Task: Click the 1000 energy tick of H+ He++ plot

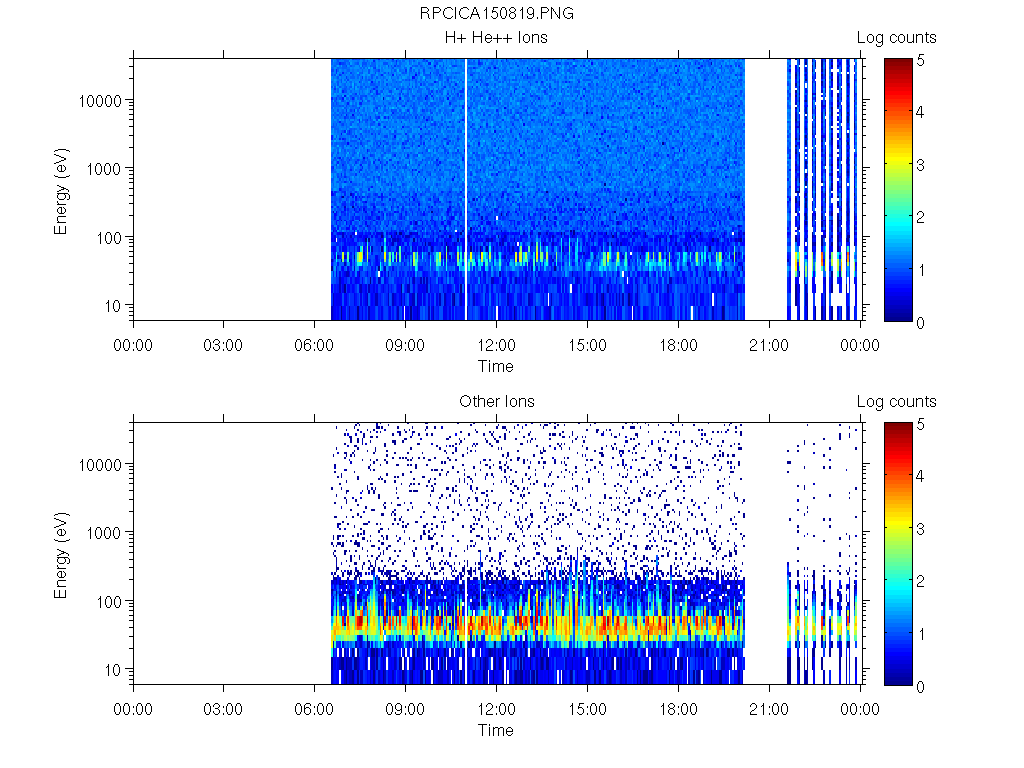Action: pyautogui.click(x=104, y=169)
